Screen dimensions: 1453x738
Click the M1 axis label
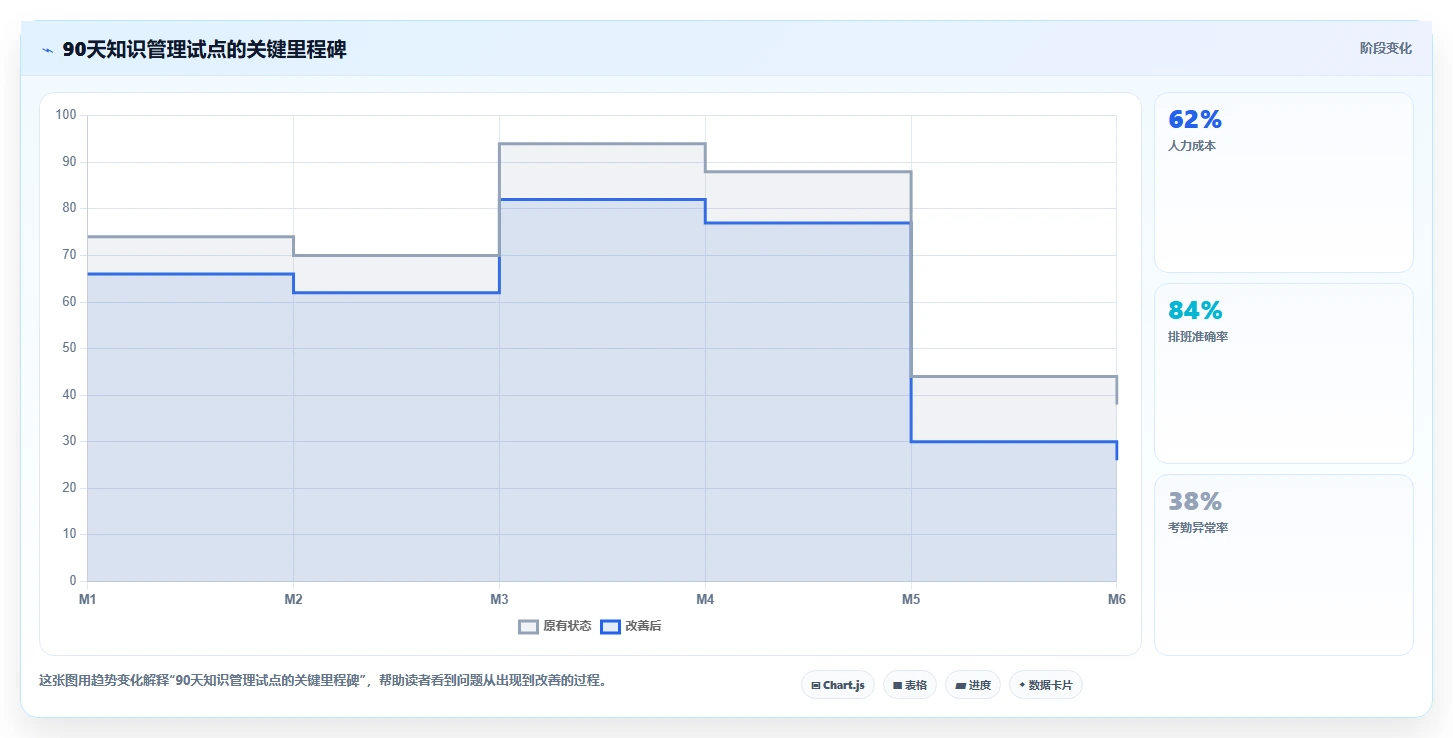[x=88, y=600]
